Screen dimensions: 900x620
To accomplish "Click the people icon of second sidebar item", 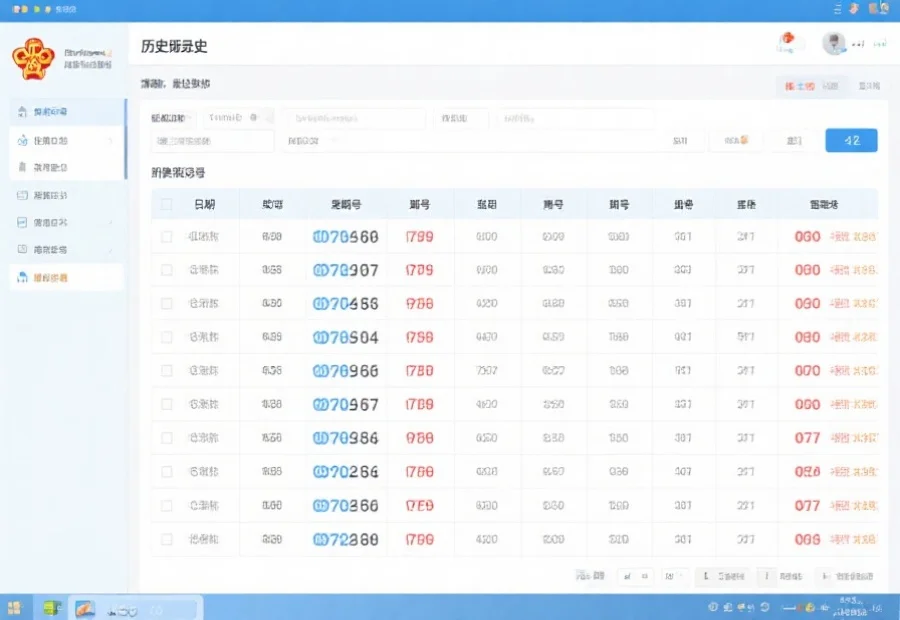I will tap(23, 140).
